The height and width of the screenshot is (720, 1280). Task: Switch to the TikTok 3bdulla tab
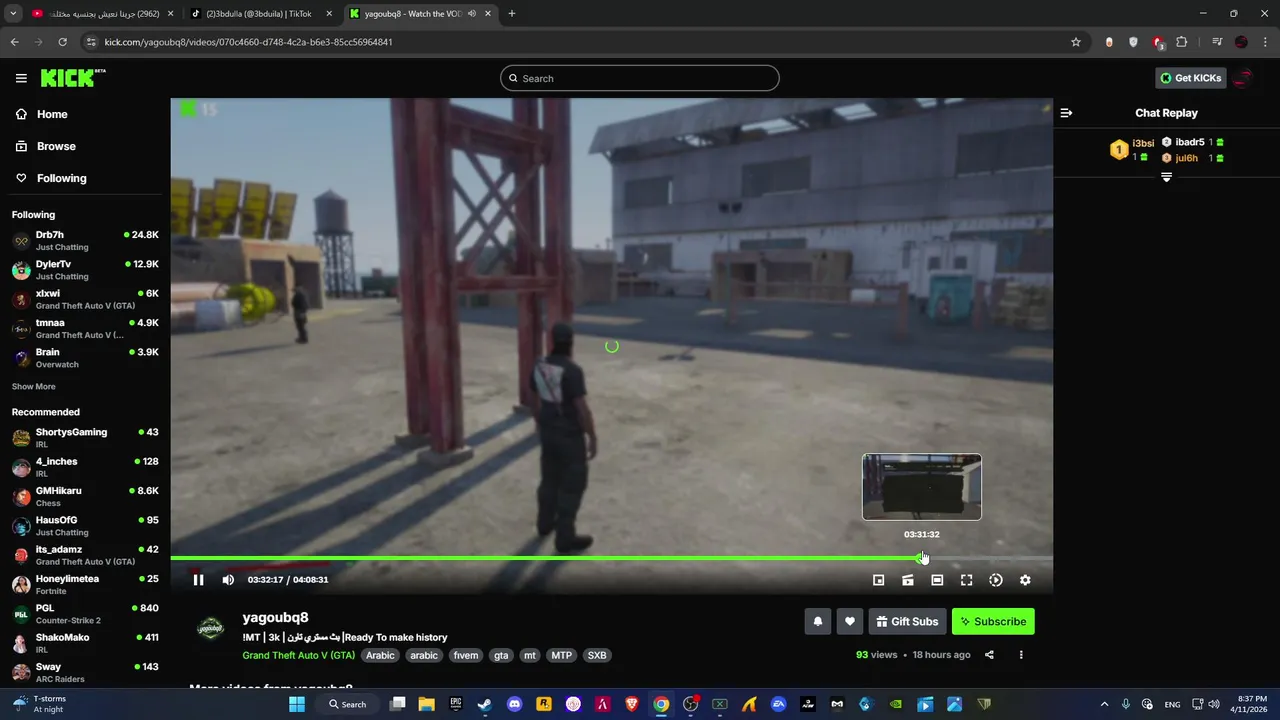pos(262,14)
